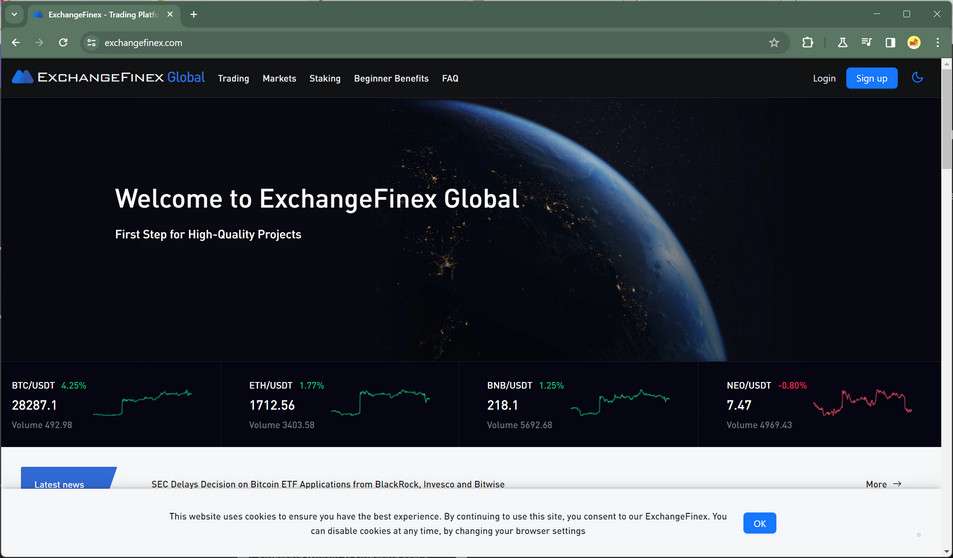View site information in the address bar
The image size is (953, 558).
point(91,43)
